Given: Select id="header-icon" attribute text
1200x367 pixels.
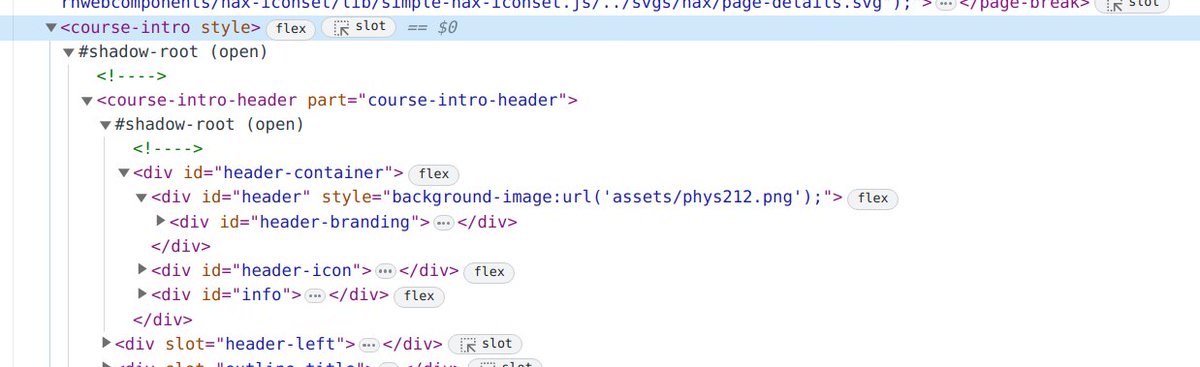Looking at the screenshot, I should (280, 271).
